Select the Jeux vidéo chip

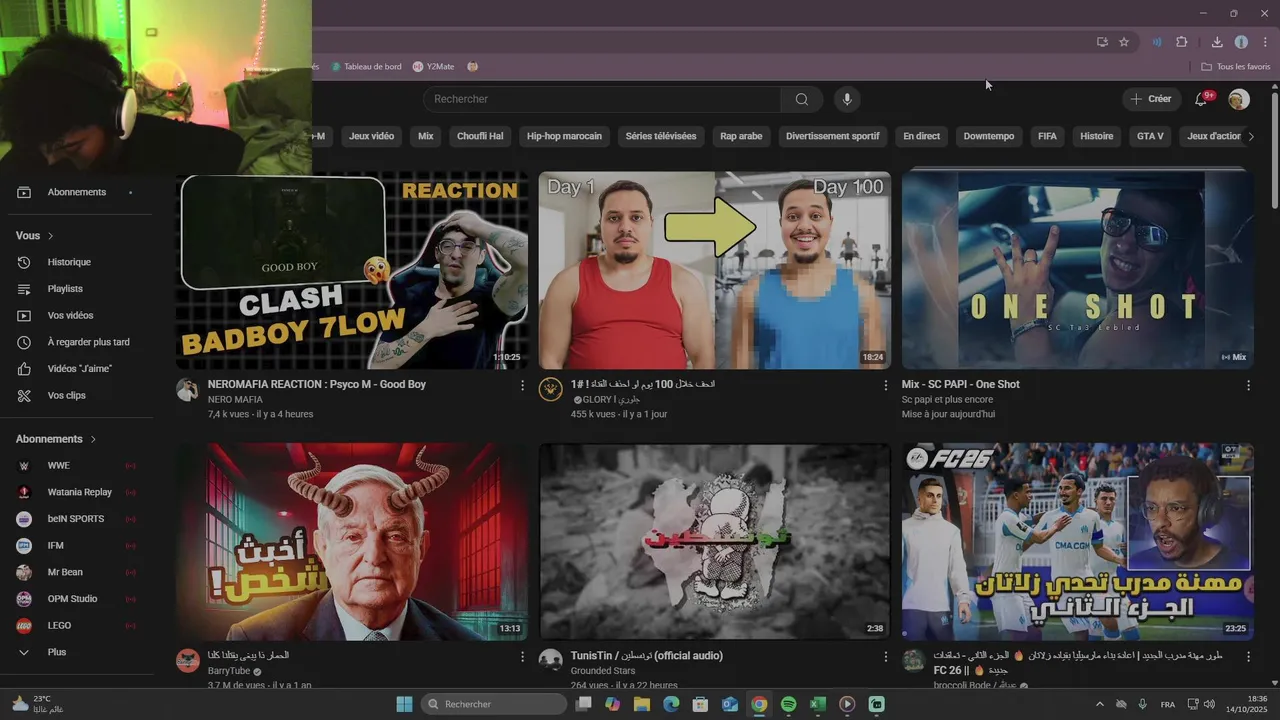[371, 136]
